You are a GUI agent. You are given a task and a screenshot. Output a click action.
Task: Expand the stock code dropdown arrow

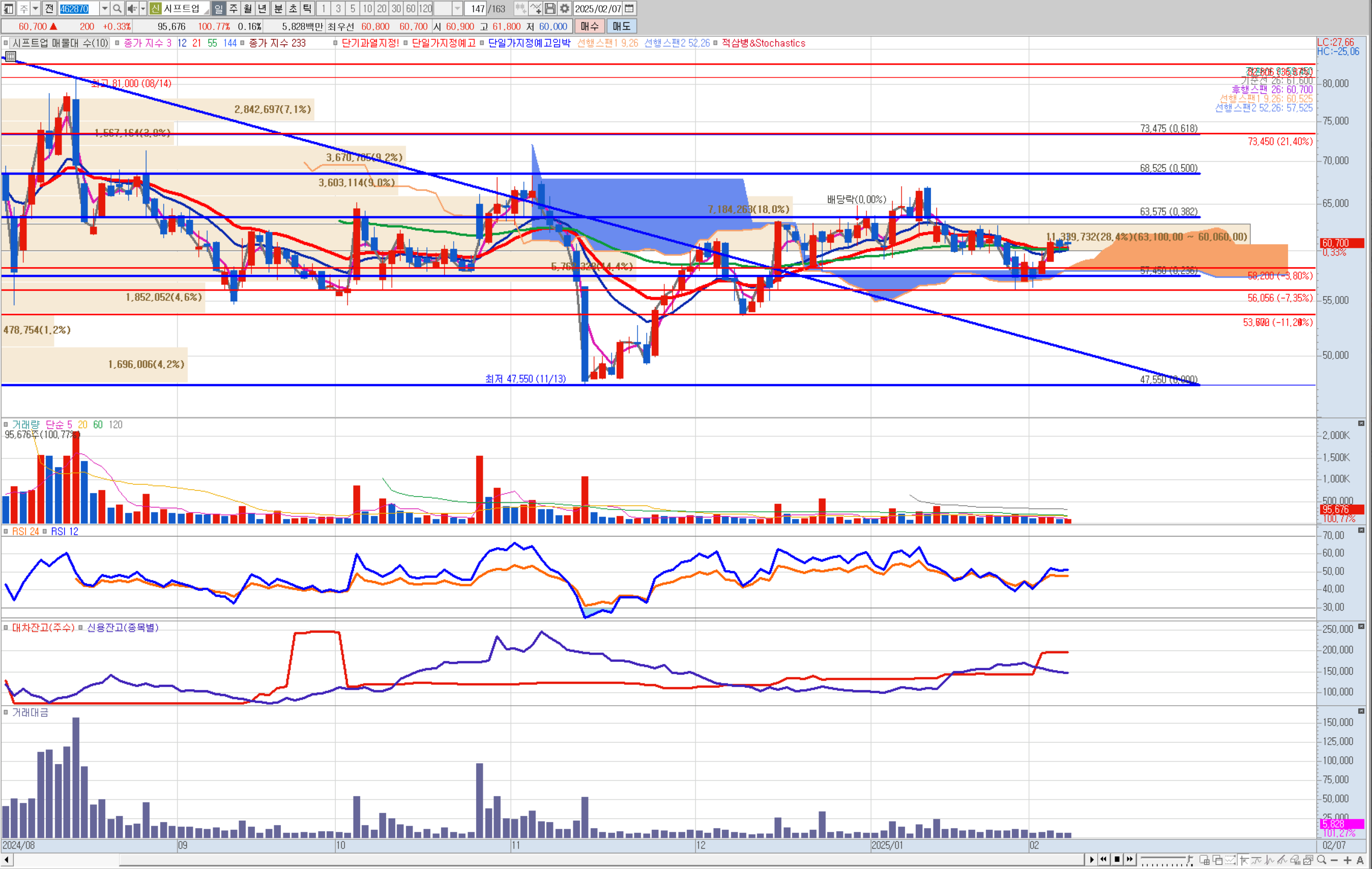pos(104,9)
